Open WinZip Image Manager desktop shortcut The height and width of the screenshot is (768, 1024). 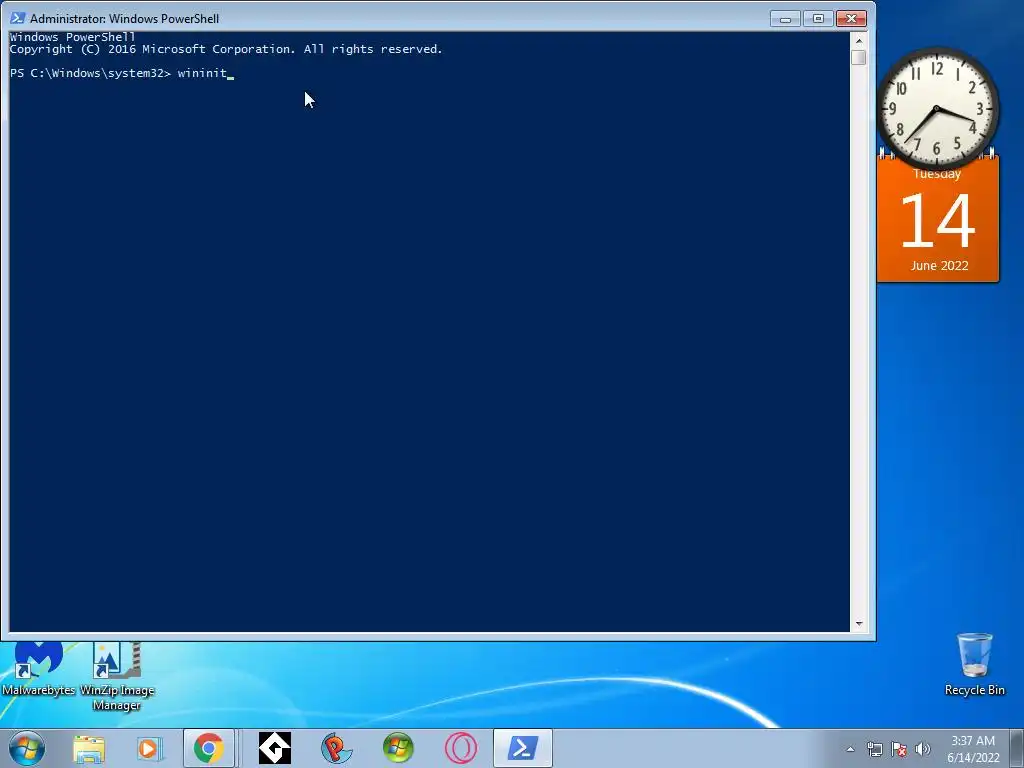point(117,677)
